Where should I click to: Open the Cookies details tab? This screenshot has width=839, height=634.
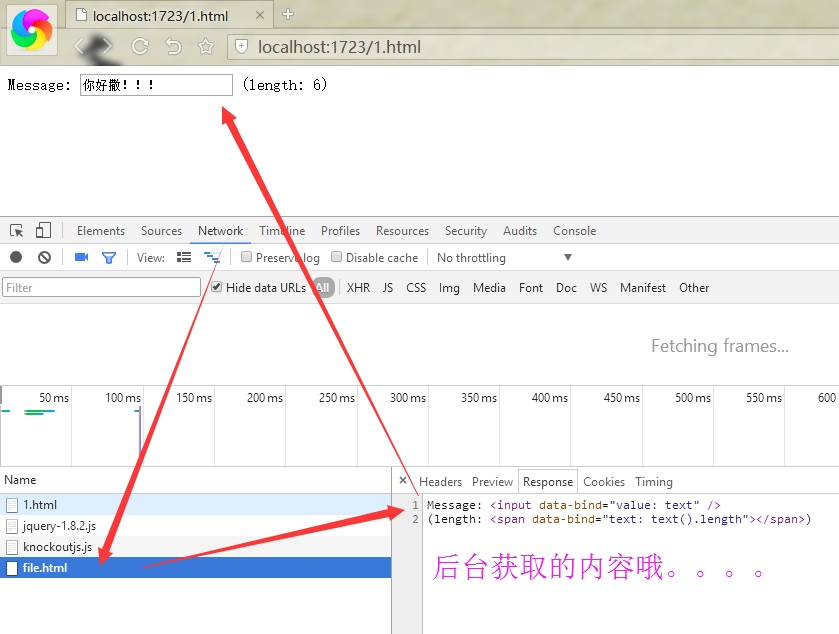604,482
